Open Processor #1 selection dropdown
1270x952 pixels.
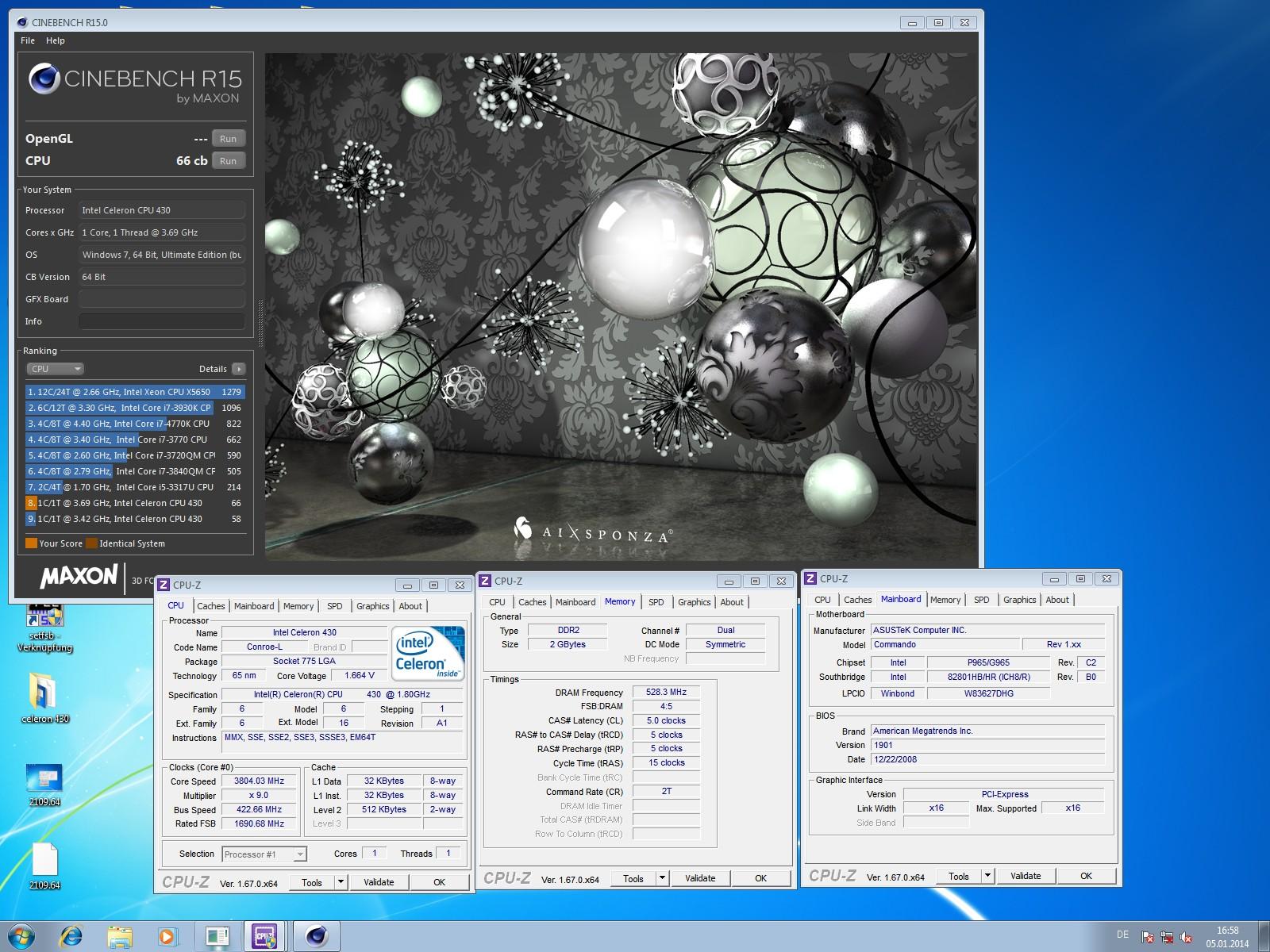(x=264, y=854)
